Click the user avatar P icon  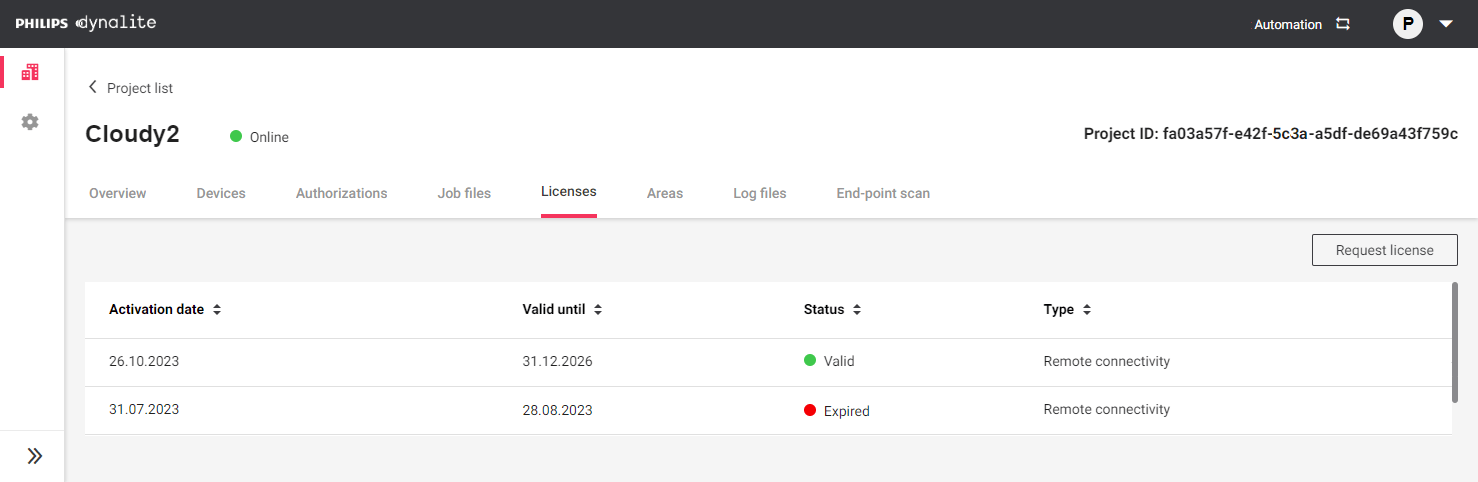tap(1408, 24)
